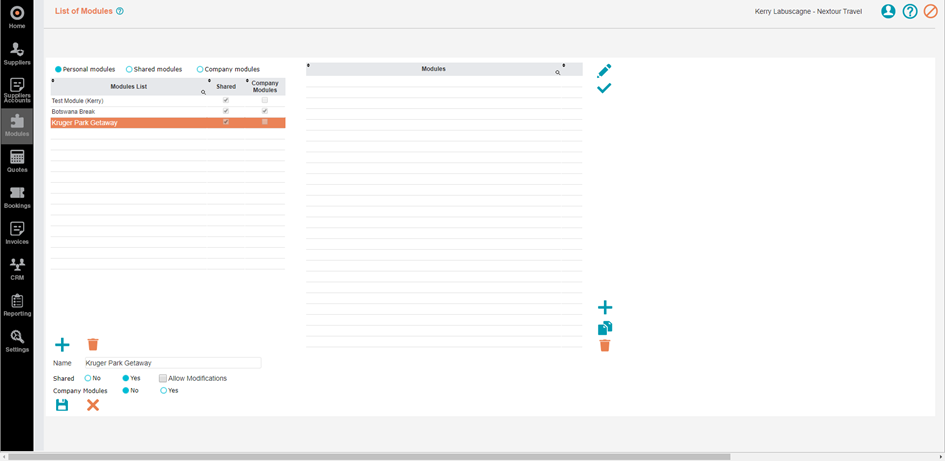
Task: Click the checkmark validate icon
Action: pos(604,88)
